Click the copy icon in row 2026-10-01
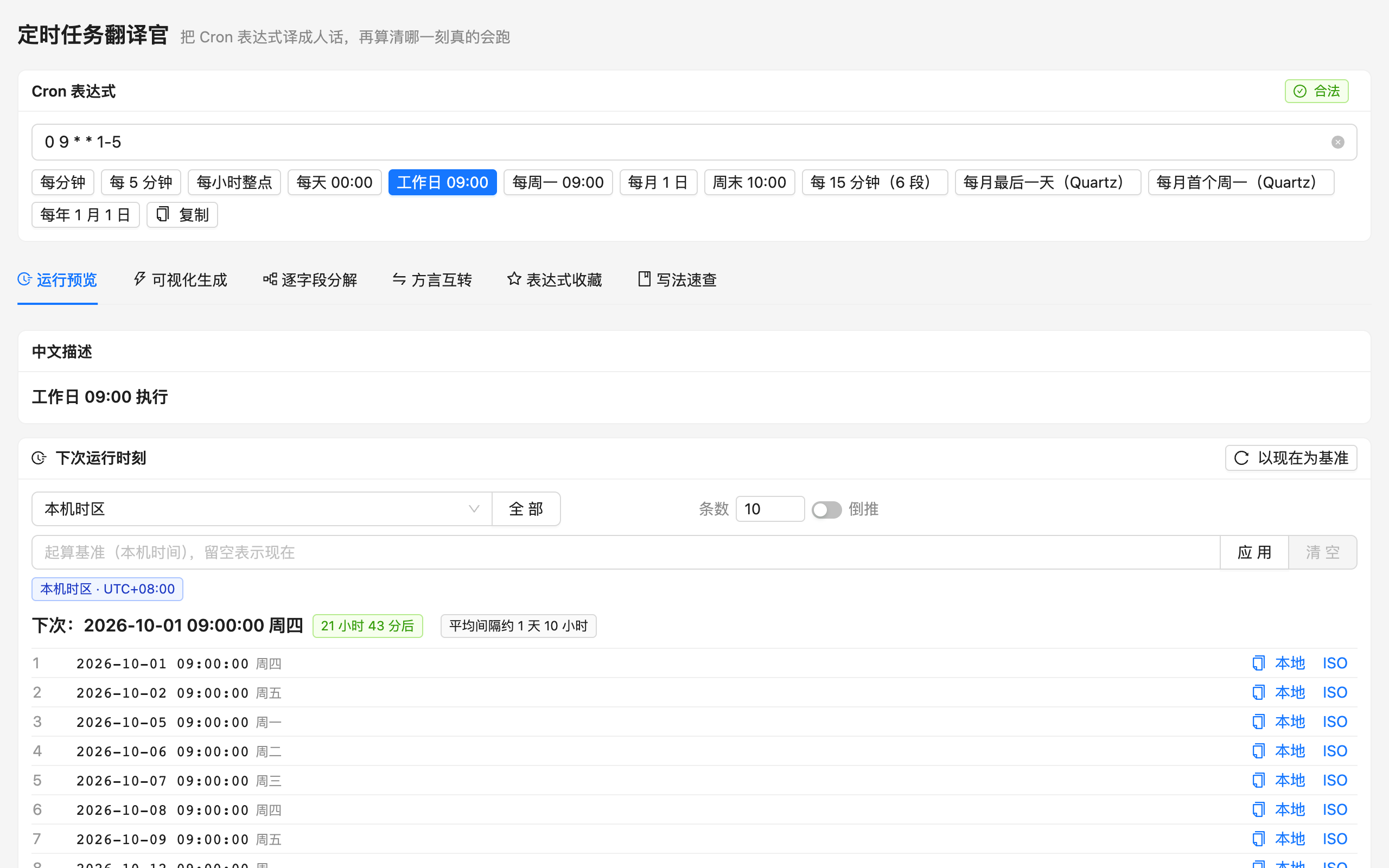The height and width of the screenshot is (868, 1389). (x=1258, y=663)
